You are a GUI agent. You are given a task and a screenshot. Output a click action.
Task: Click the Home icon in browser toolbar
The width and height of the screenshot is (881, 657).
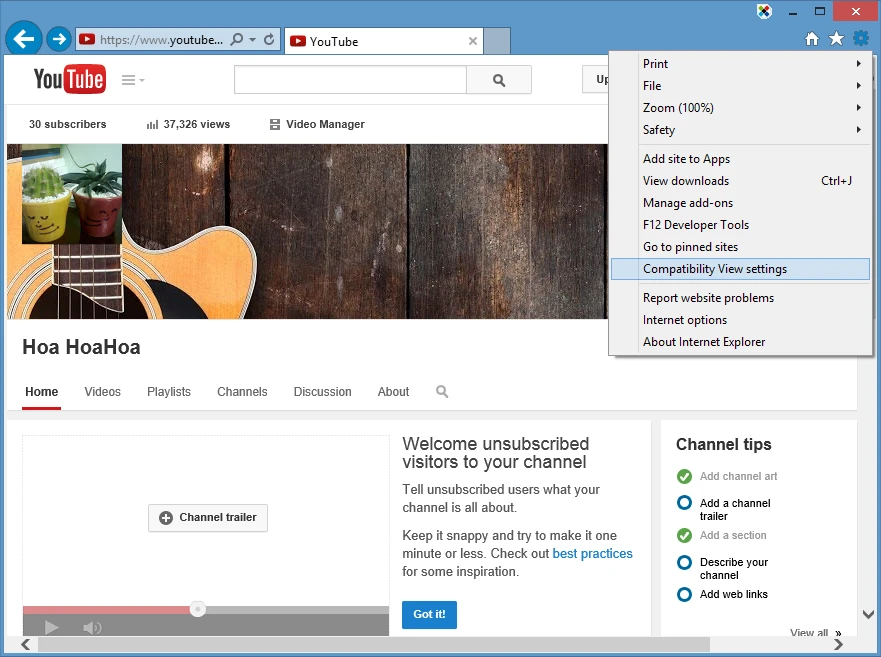click(x=812, y=39)
